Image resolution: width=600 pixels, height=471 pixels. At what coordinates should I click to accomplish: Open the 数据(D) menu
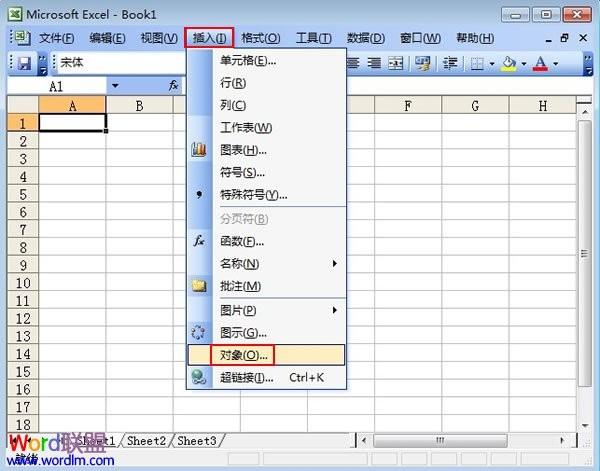click(366, 38)
